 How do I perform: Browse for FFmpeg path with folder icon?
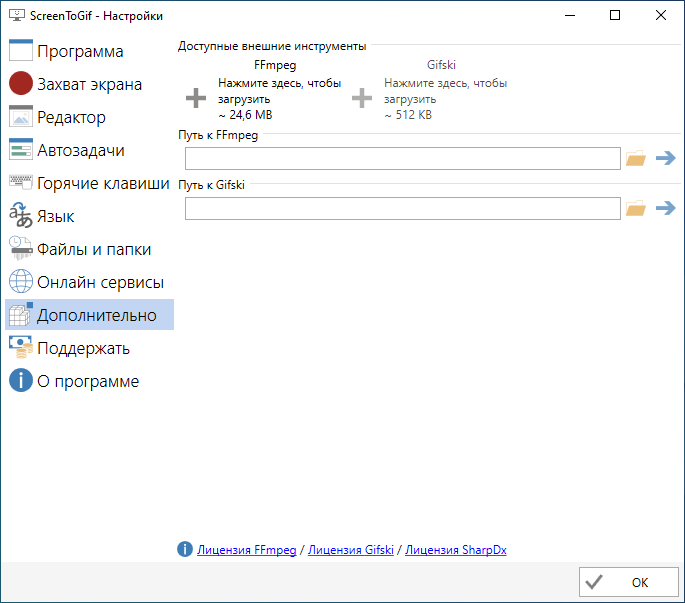coord(636,158)
